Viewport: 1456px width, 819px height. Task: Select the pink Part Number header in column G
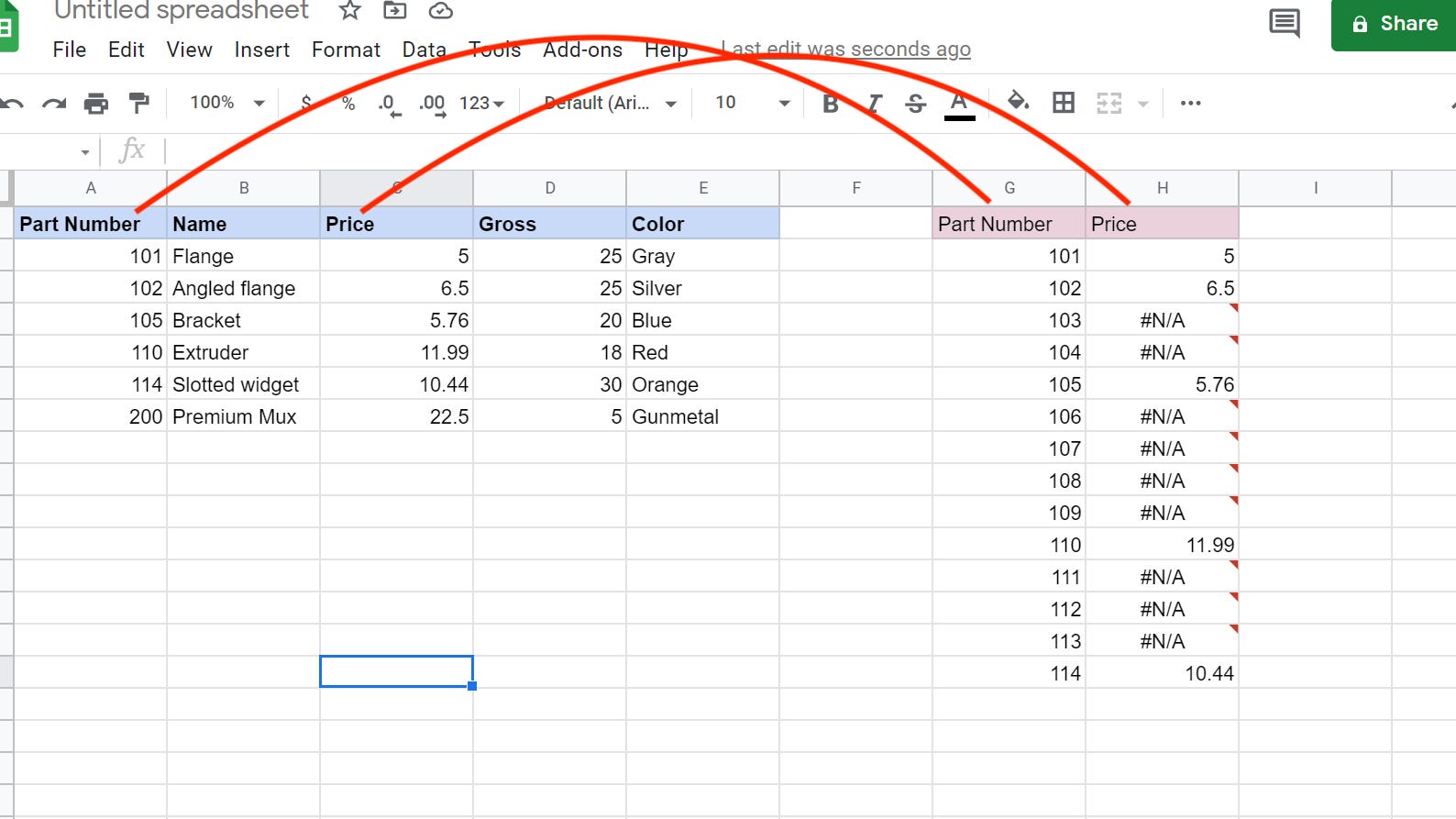(1009, 224)
